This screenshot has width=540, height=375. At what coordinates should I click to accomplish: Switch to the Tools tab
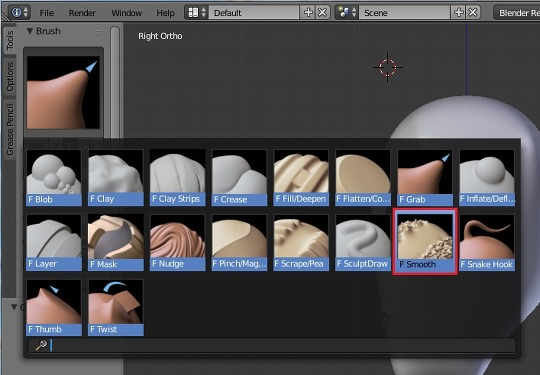10,40
